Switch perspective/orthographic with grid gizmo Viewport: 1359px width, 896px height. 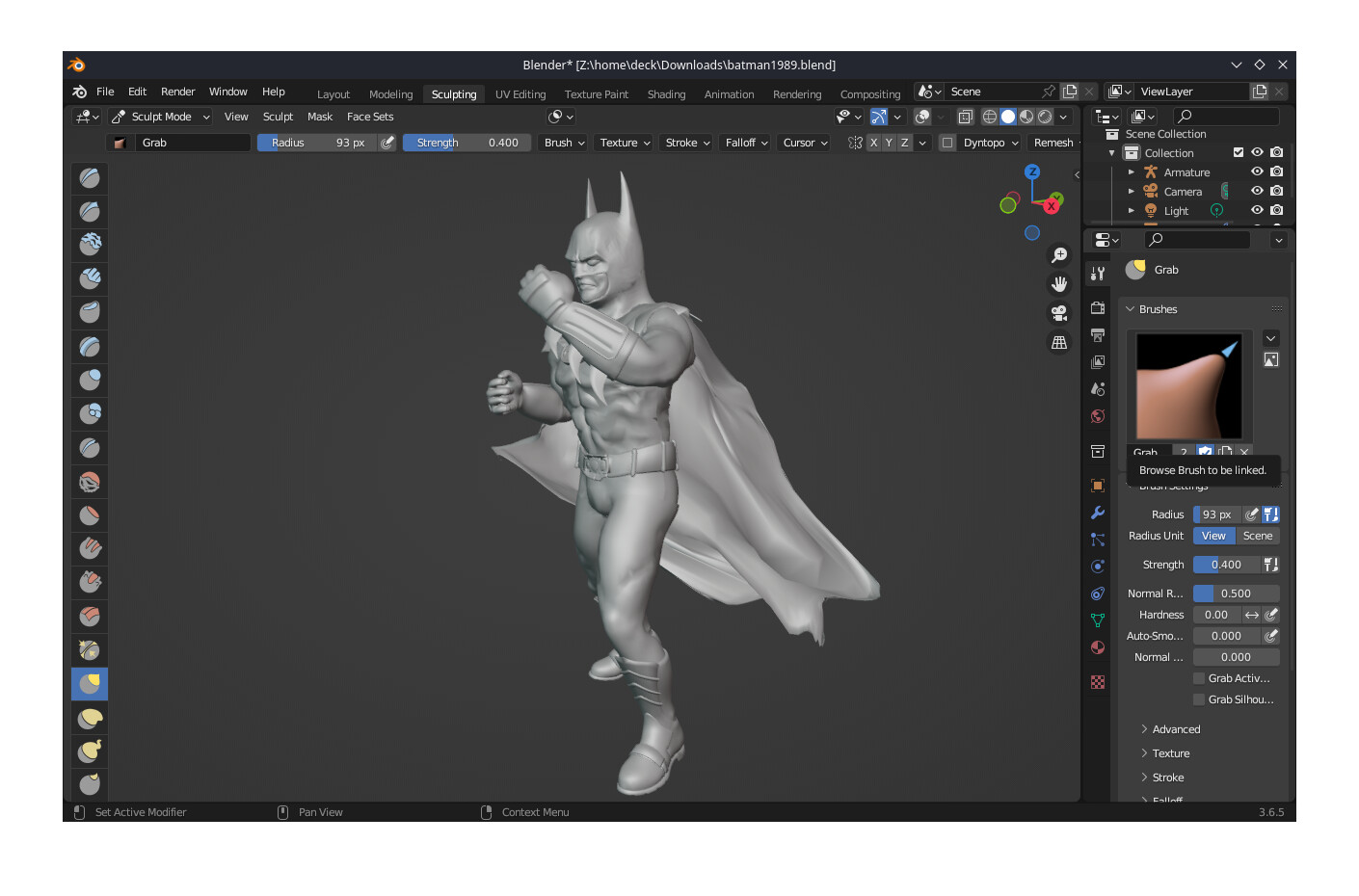point(1059,342)
